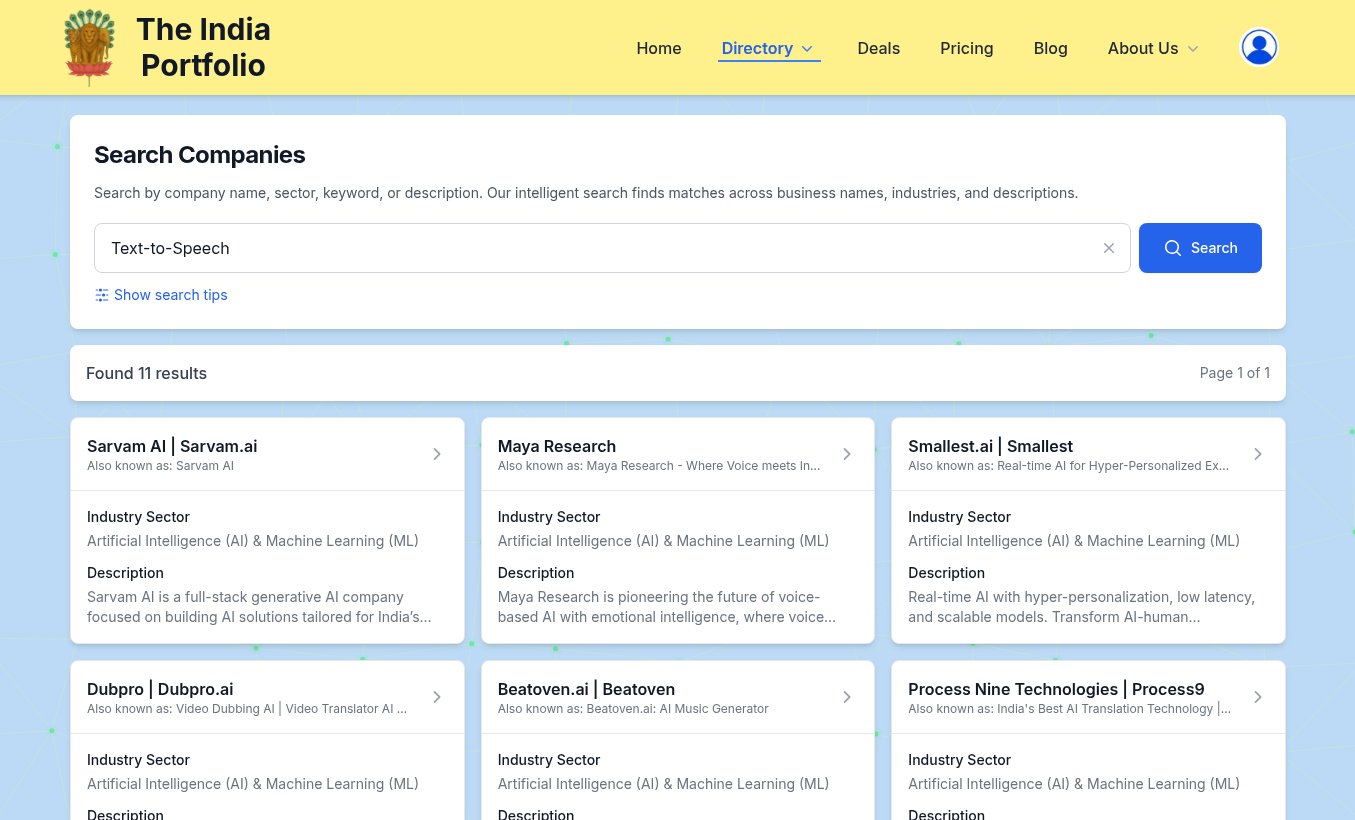
Task: Click Also known as: Sarvam AI text
Action: tap(160, 466)
